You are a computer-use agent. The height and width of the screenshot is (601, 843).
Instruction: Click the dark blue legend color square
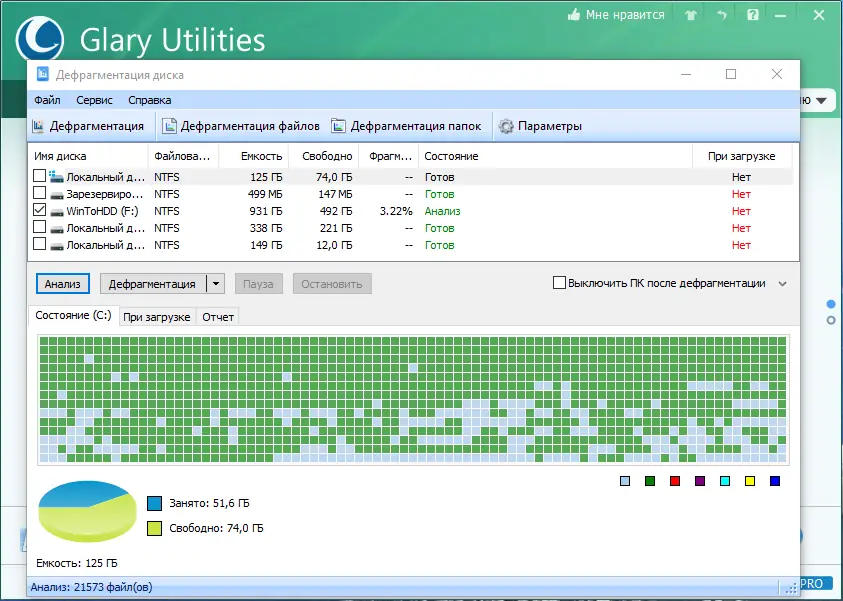[775, 481]
